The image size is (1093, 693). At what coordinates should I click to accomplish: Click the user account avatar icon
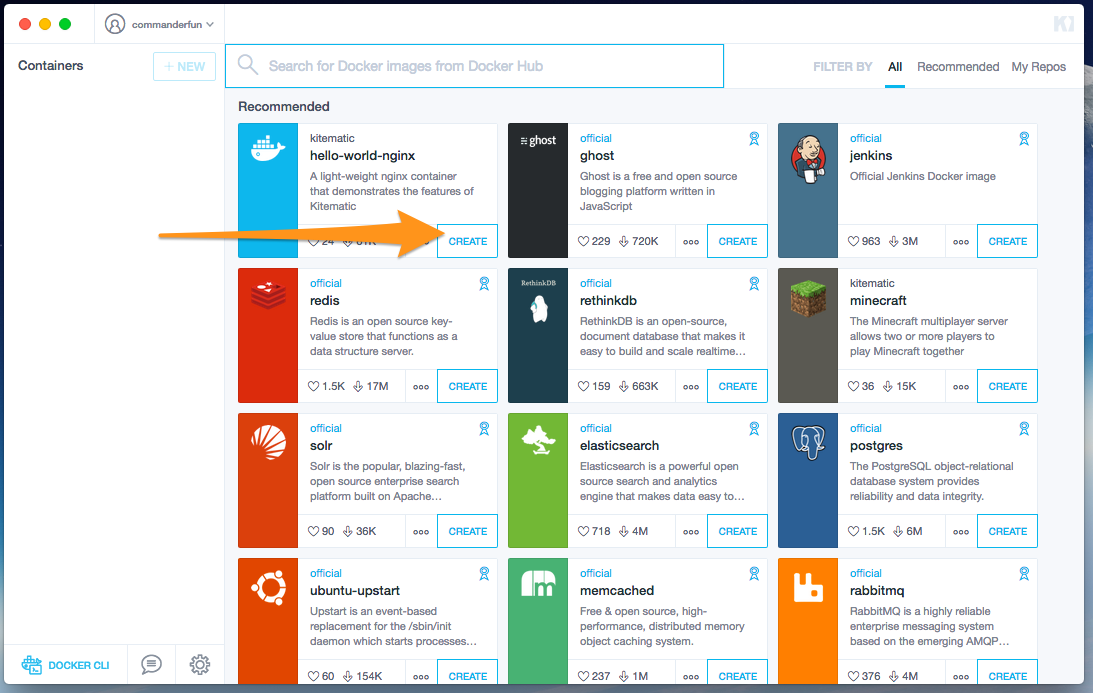115,24
